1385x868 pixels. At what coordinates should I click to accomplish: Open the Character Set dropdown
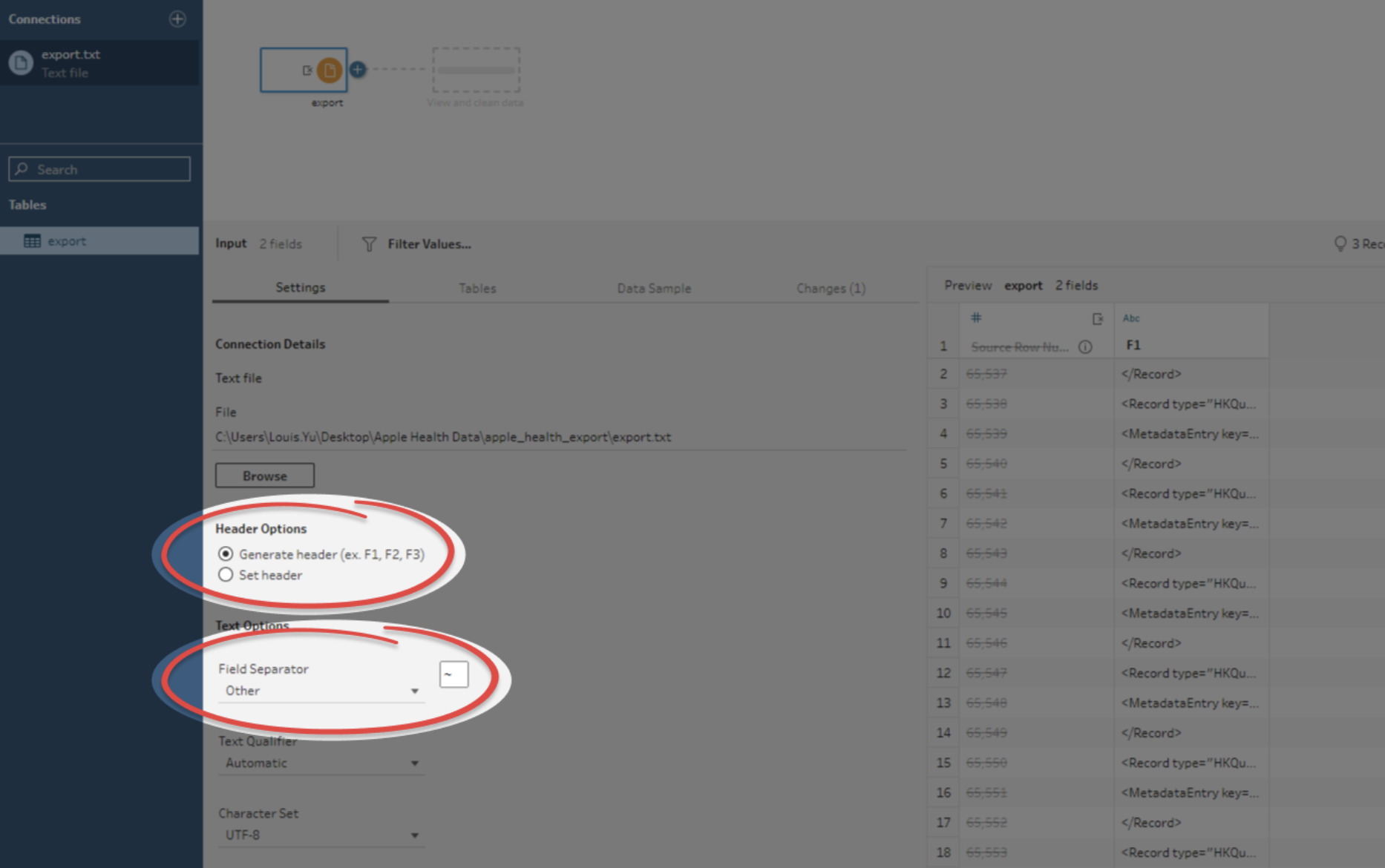tap(321, 835)
